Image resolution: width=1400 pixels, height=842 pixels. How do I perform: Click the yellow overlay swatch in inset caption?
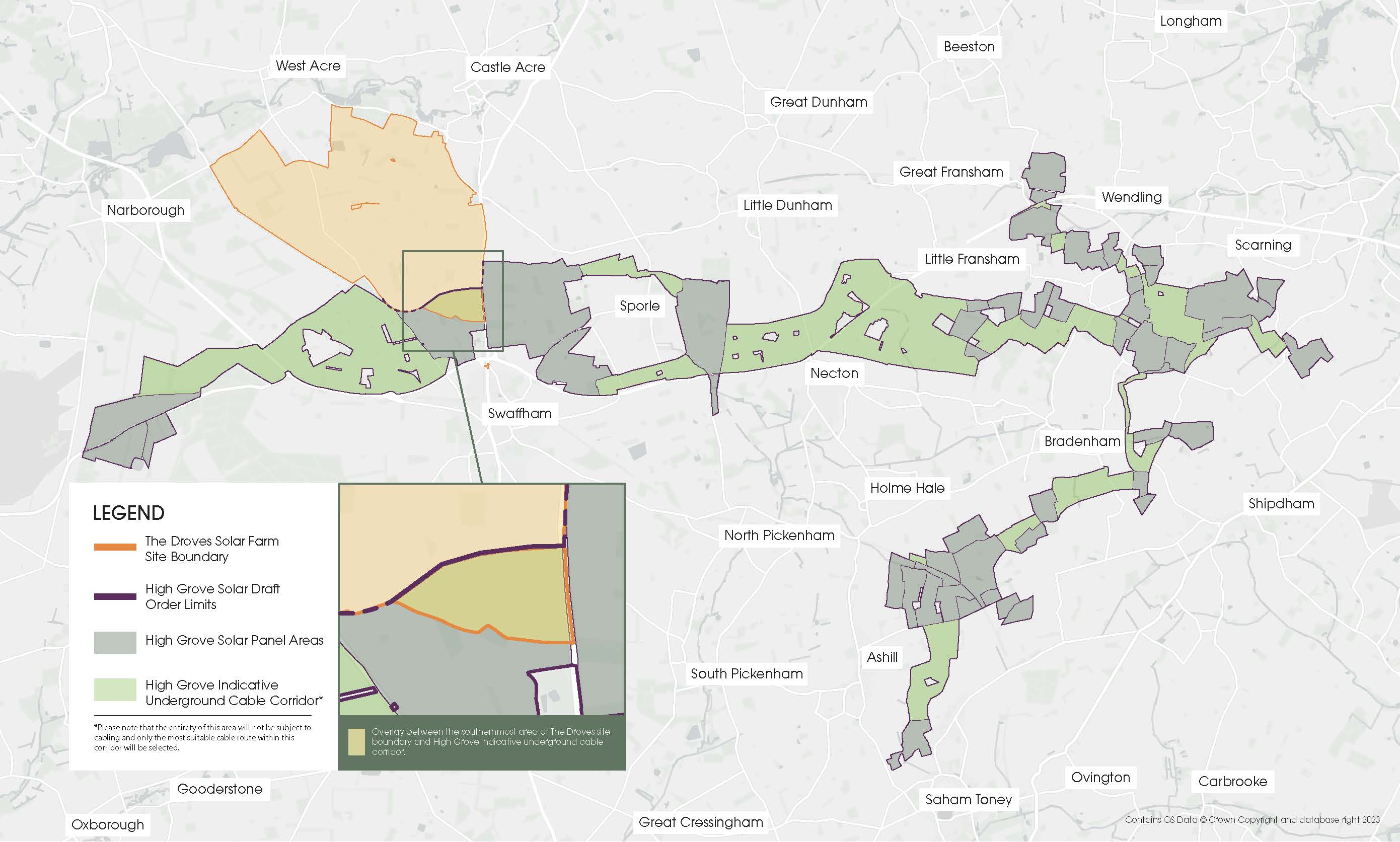coord(356,742)
